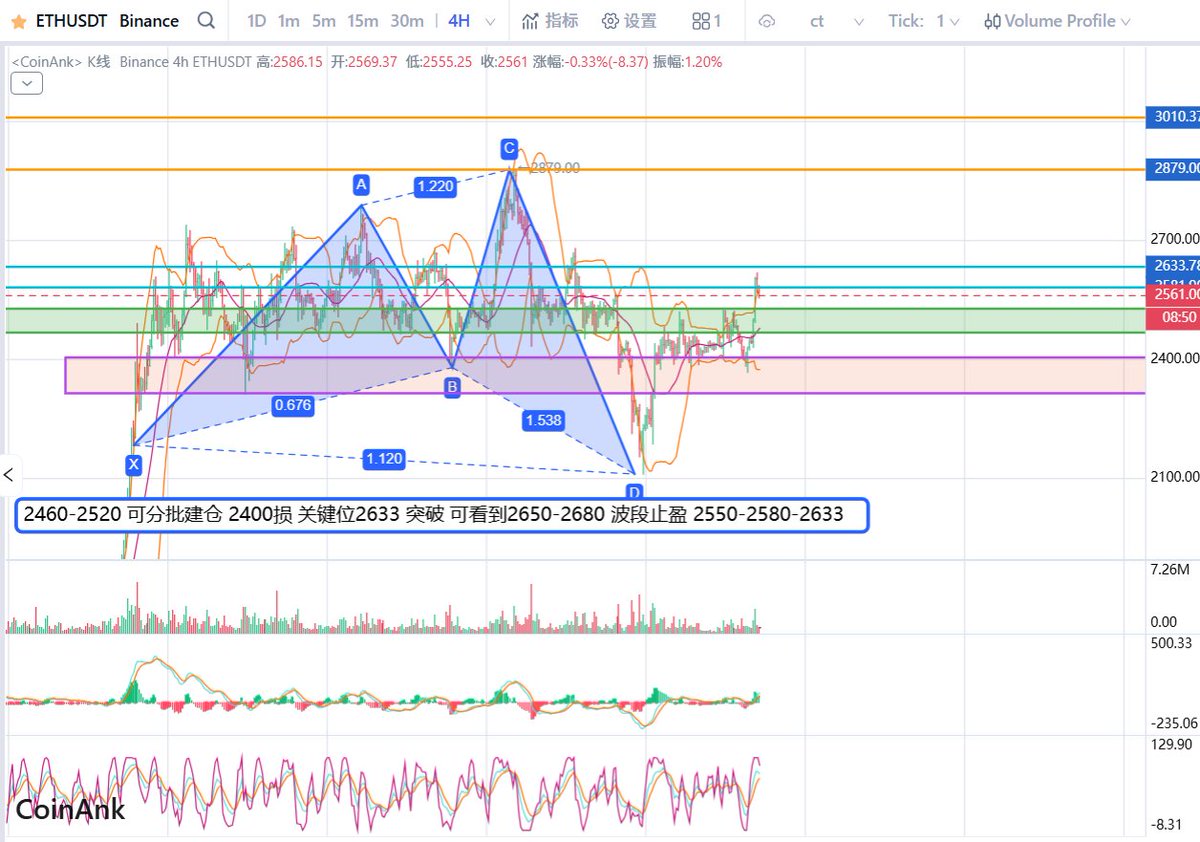Collapse the legend via chevron under <CoinAnk>
Image resolution: width=1200 pixels, height=842 pixels.
click(x=26, y=83)
